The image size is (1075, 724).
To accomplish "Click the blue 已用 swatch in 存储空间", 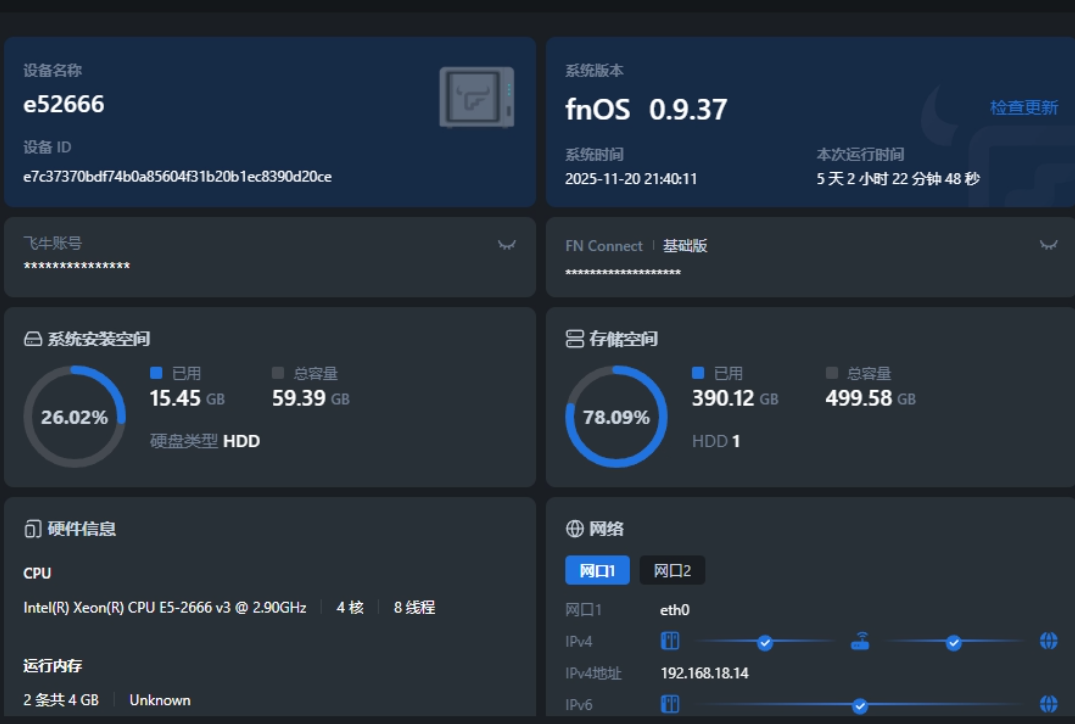I will 698,373.
